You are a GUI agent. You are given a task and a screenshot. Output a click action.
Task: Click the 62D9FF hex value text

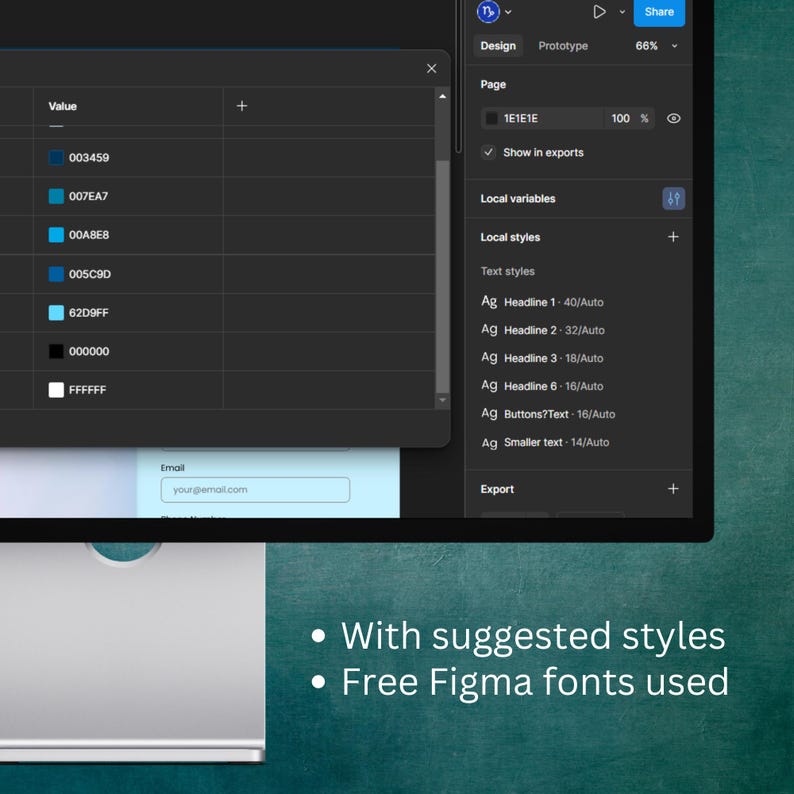[89, 313]
